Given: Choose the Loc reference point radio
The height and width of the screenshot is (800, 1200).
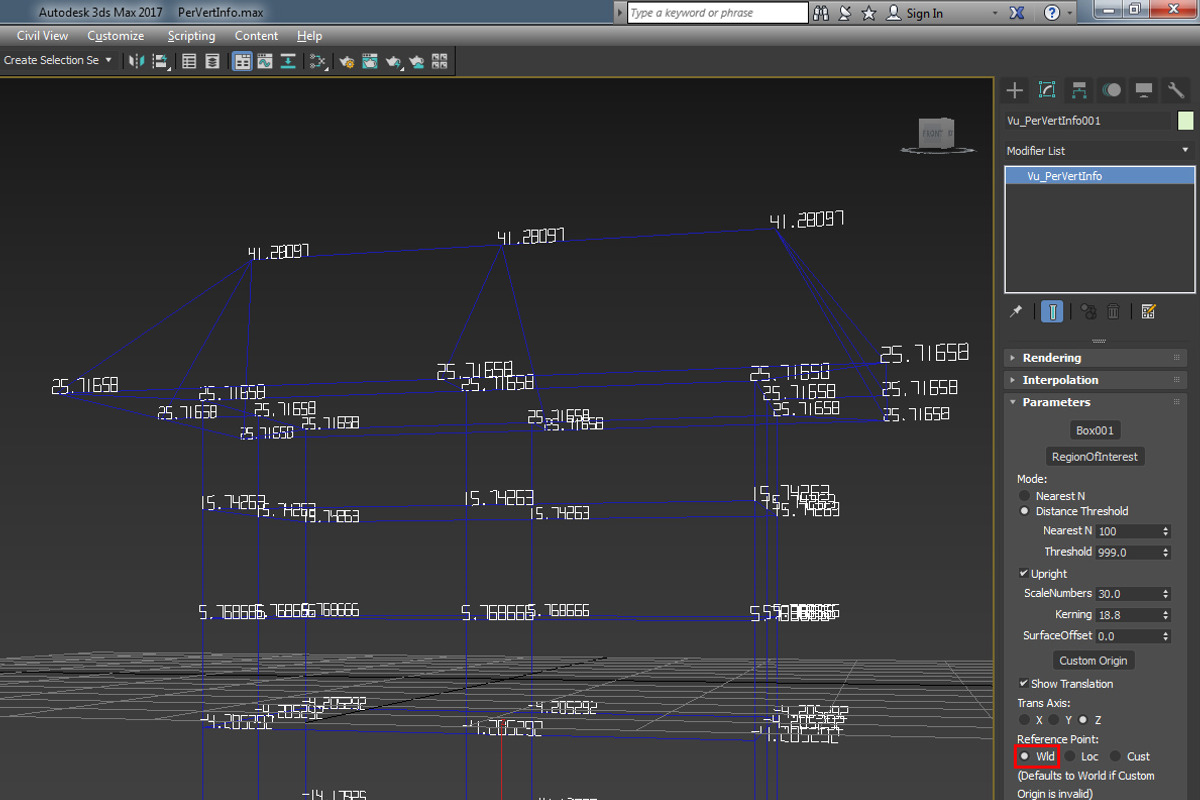Looking at the screenshot, I should click(1070, 757).
